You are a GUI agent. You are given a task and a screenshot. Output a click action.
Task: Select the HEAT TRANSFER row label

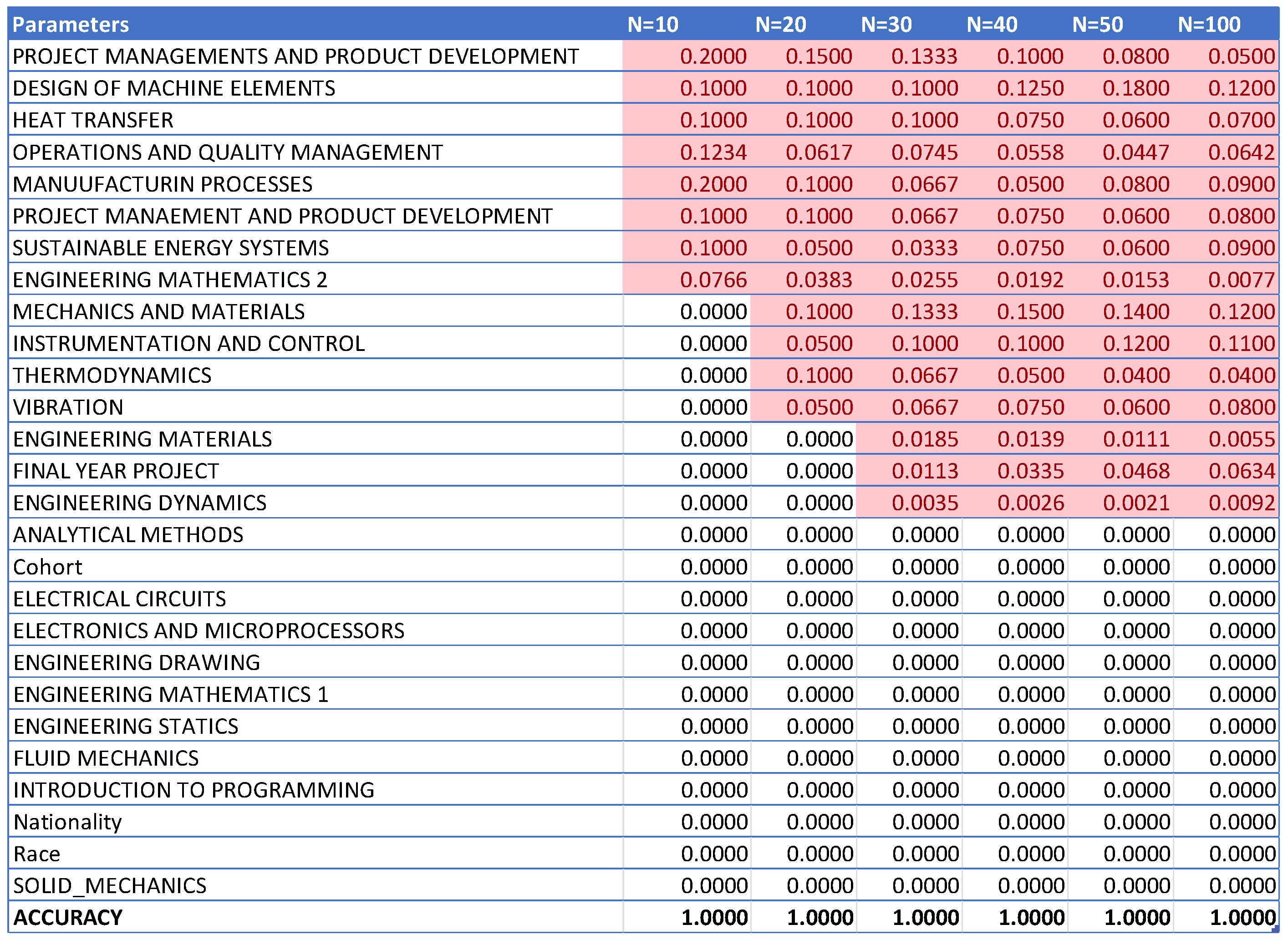tap(93, 120)
